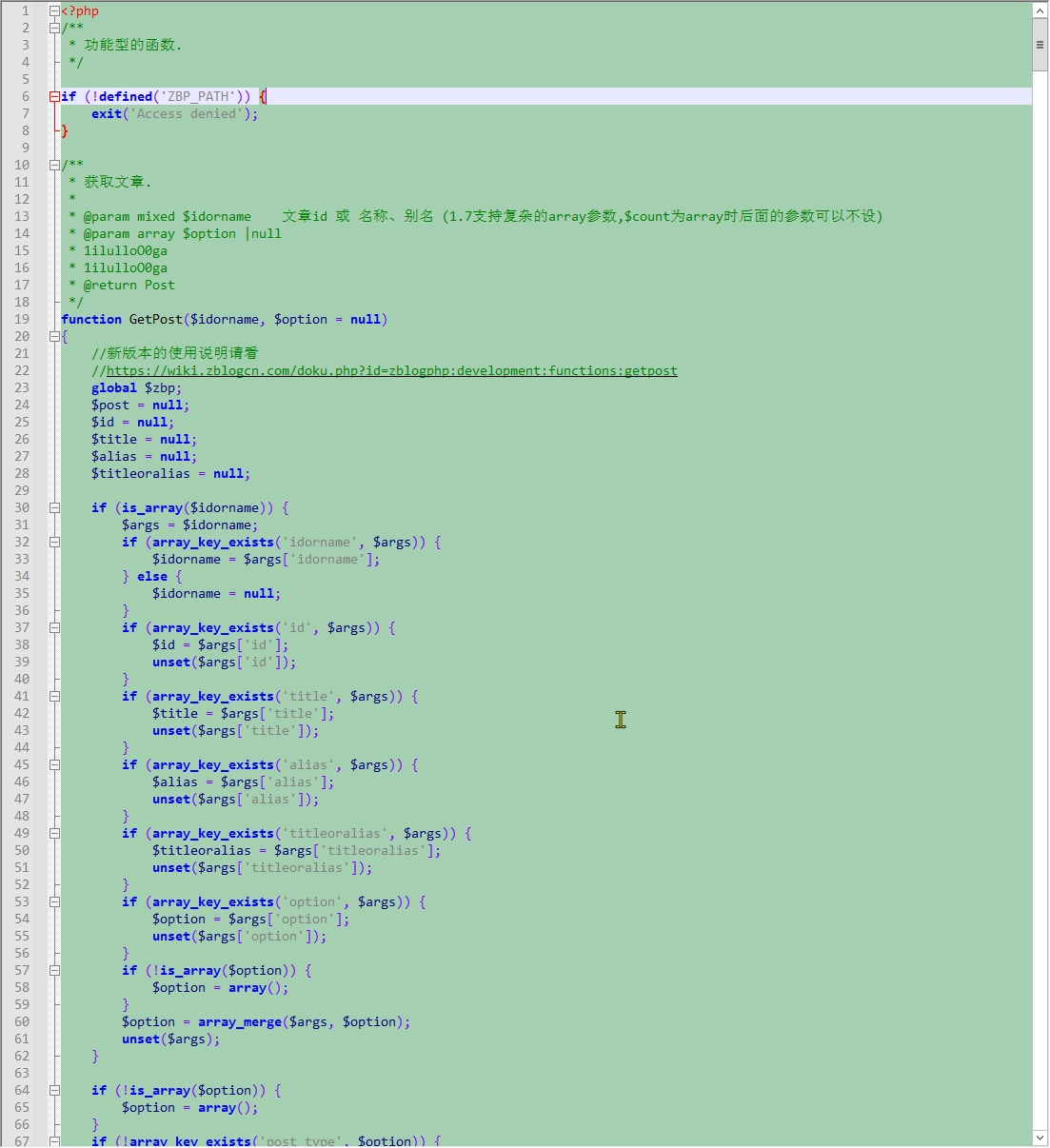Click '$titleoralias = null;' on line 28
This screenshot has width=1050, height=1148.
click(171, 473)
